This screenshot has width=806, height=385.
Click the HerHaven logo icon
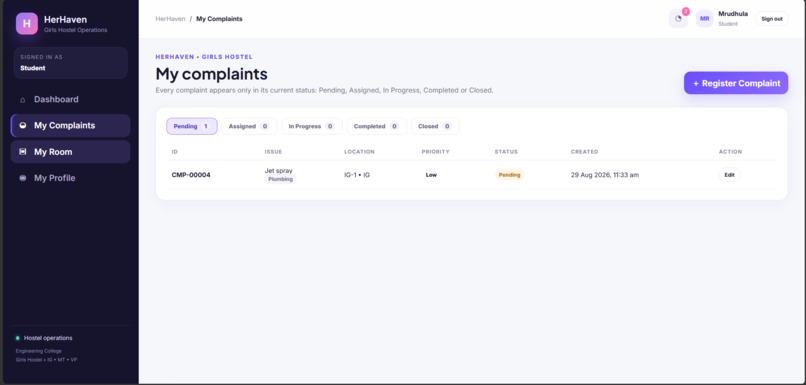pos(27,24)
